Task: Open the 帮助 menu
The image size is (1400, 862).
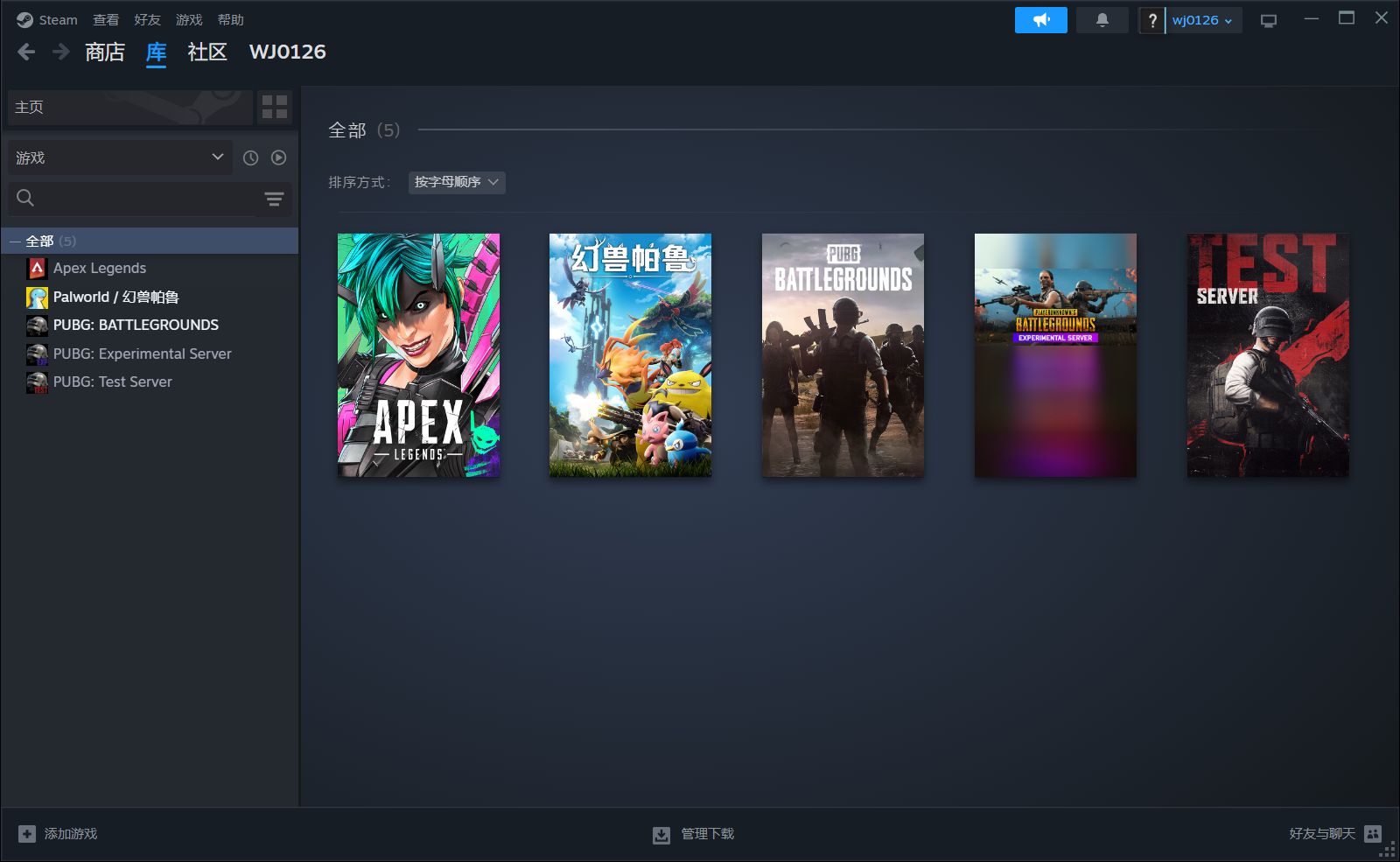Action: coord(231,19)
